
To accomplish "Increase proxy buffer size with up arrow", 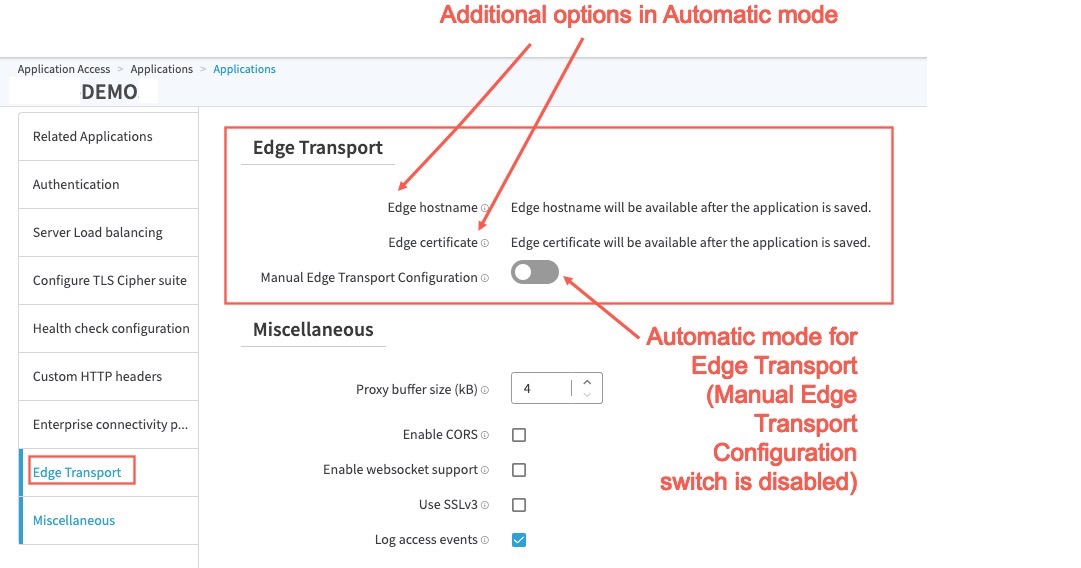I will tap(587, 381).
